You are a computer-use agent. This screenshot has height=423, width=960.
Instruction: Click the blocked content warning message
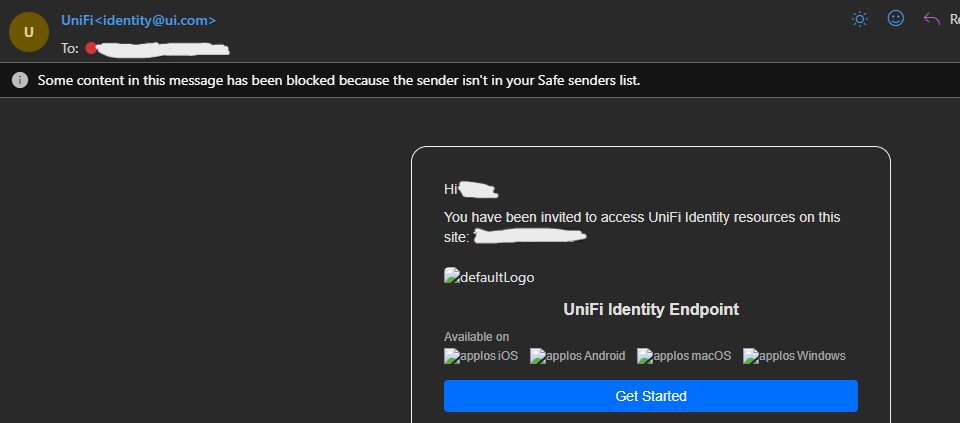pyautogui.click(x=338, y=80)
